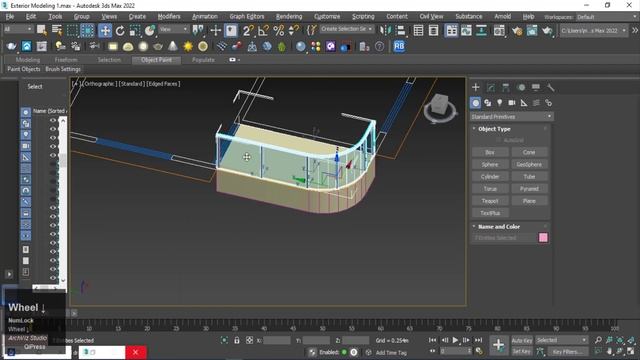Click the Select and Manipulate icon
Image resolution: width=640 pixels, height=360 pixels.
click(216, 30)
